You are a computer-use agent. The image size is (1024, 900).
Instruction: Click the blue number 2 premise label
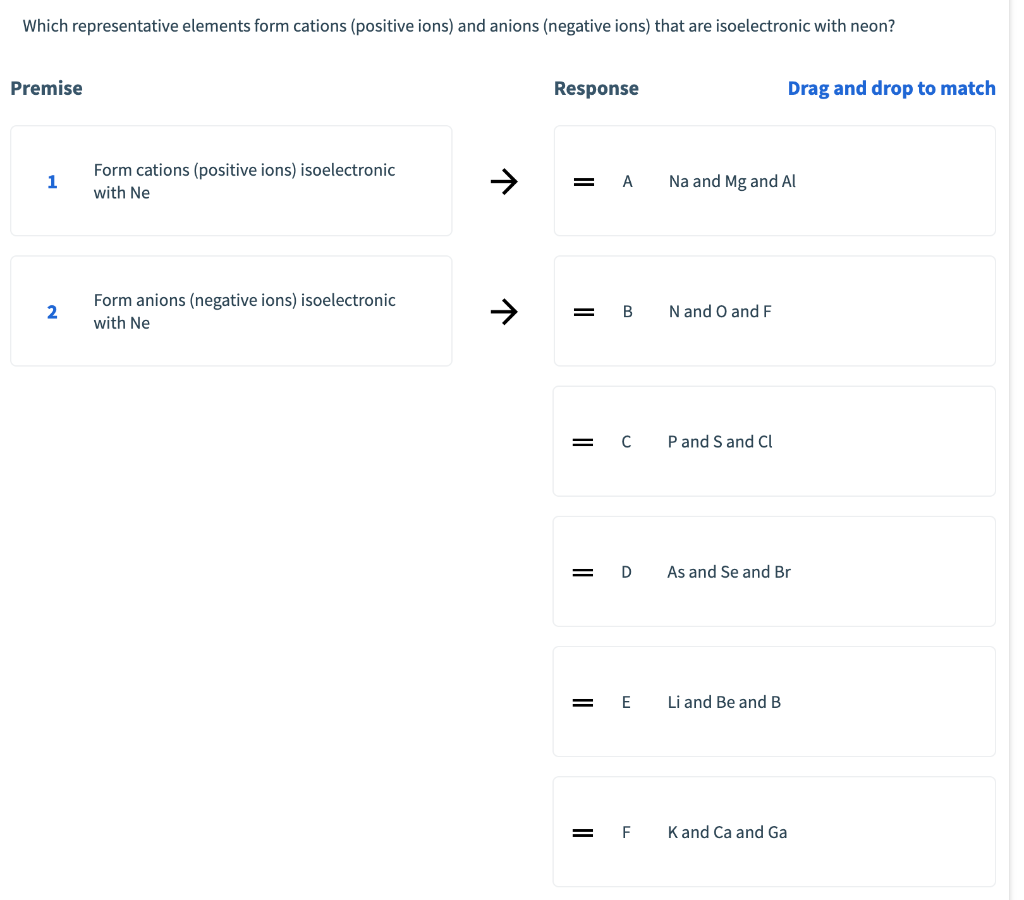click(x=52, y=312)
